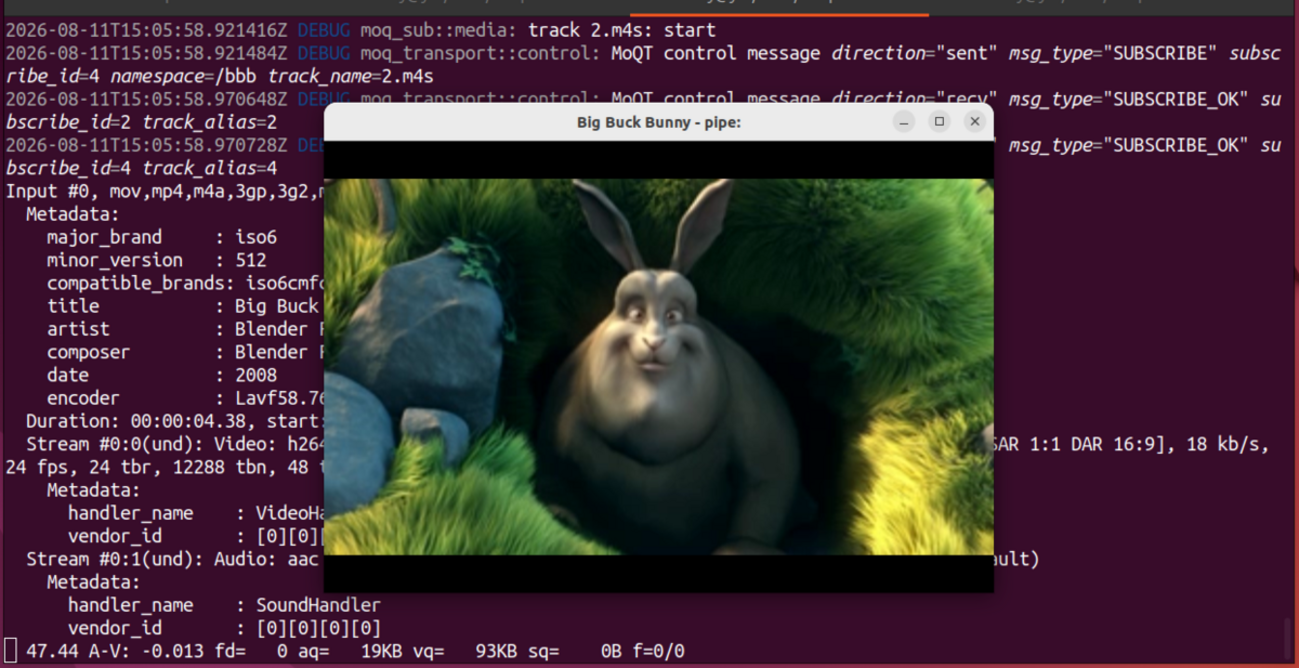Click the timestamp '2026-08-11T15:05:58.921416Z'
The height and width of the screenshot is (668, 1299).
pos(146,30)
